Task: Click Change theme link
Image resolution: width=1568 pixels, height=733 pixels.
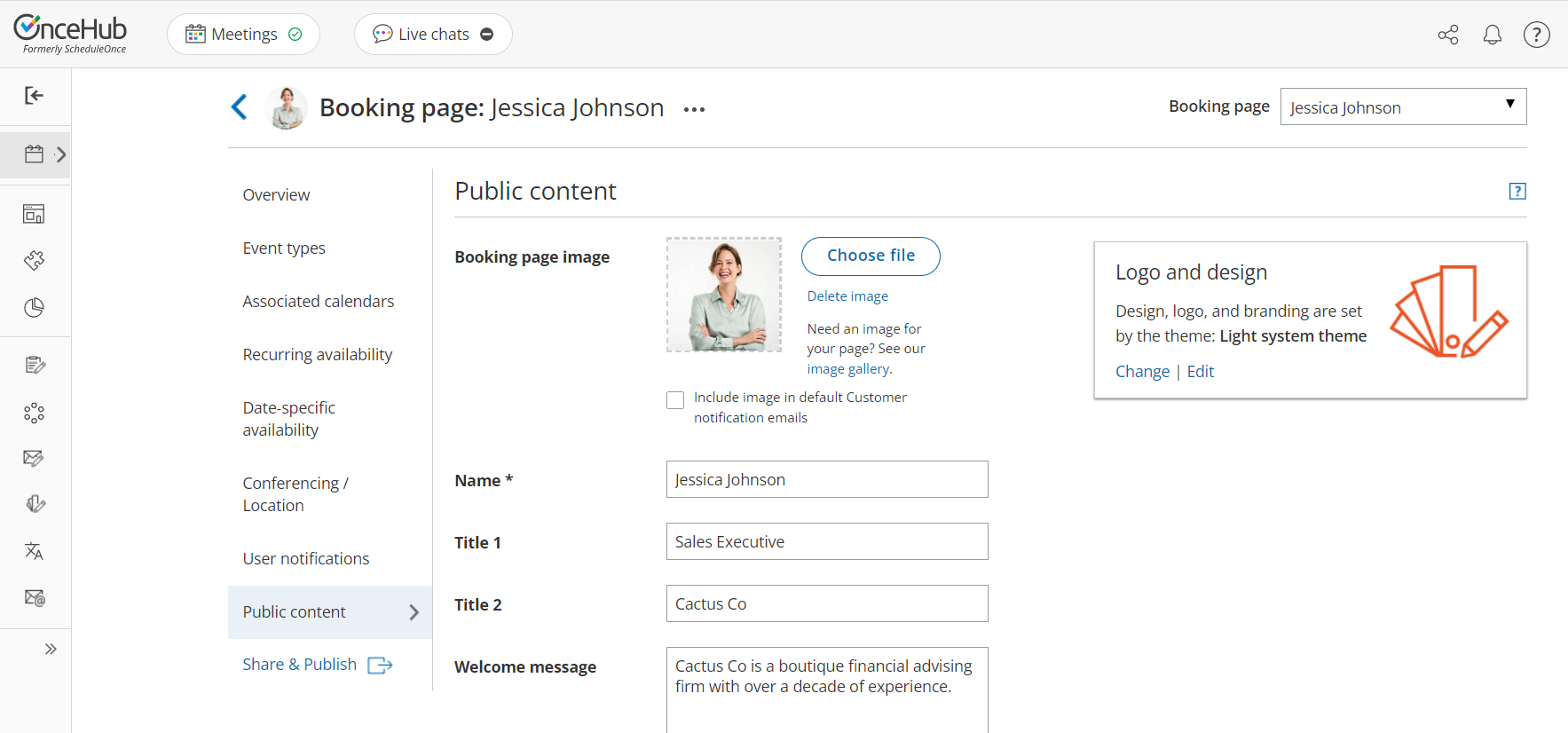Action: click(1141, 372)
